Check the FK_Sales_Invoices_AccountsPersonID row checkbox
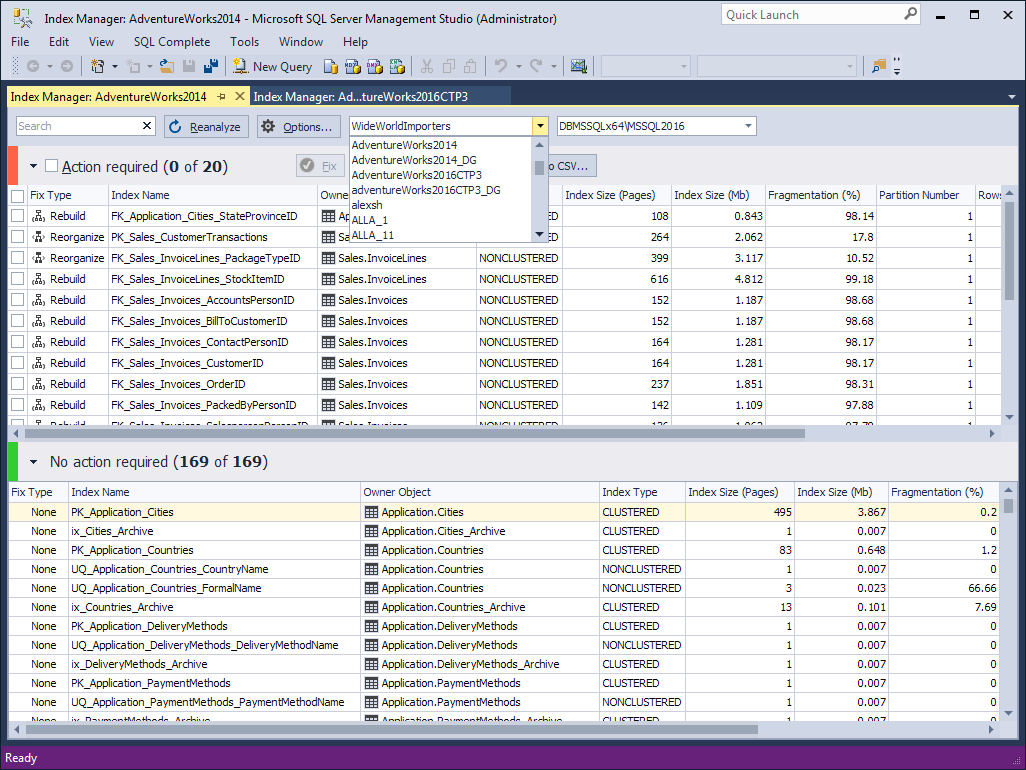The image size is (1026, 770). (18, 300)
